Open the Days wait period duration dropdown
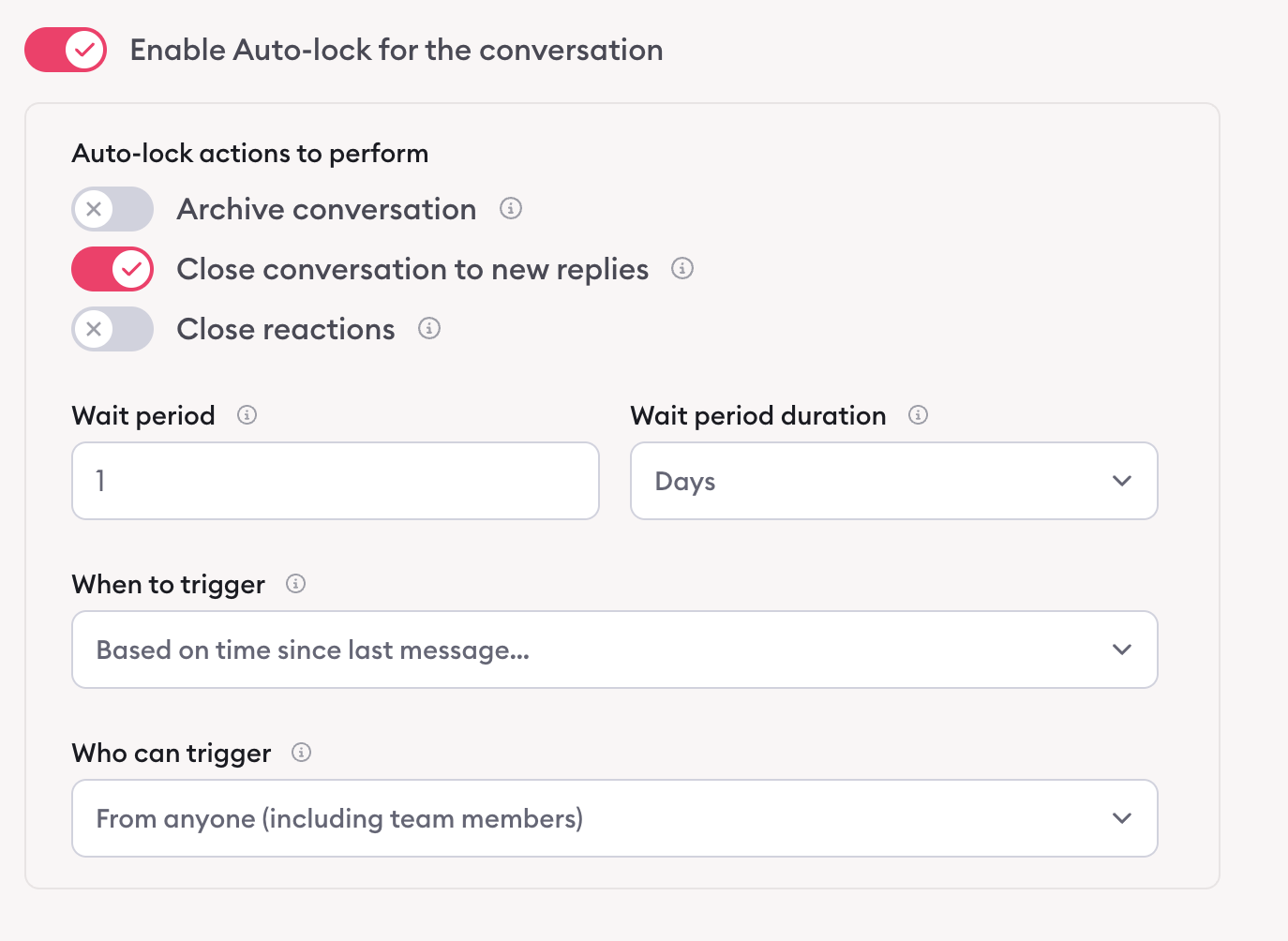1288x941 pixels. click(893, 481)
